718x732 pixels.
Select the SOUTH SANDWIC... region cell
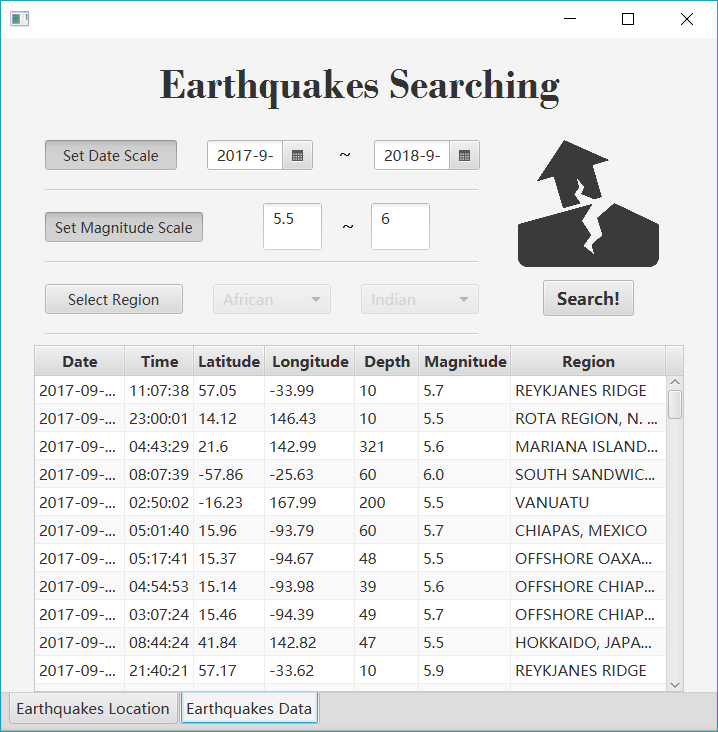click(588, 474)
